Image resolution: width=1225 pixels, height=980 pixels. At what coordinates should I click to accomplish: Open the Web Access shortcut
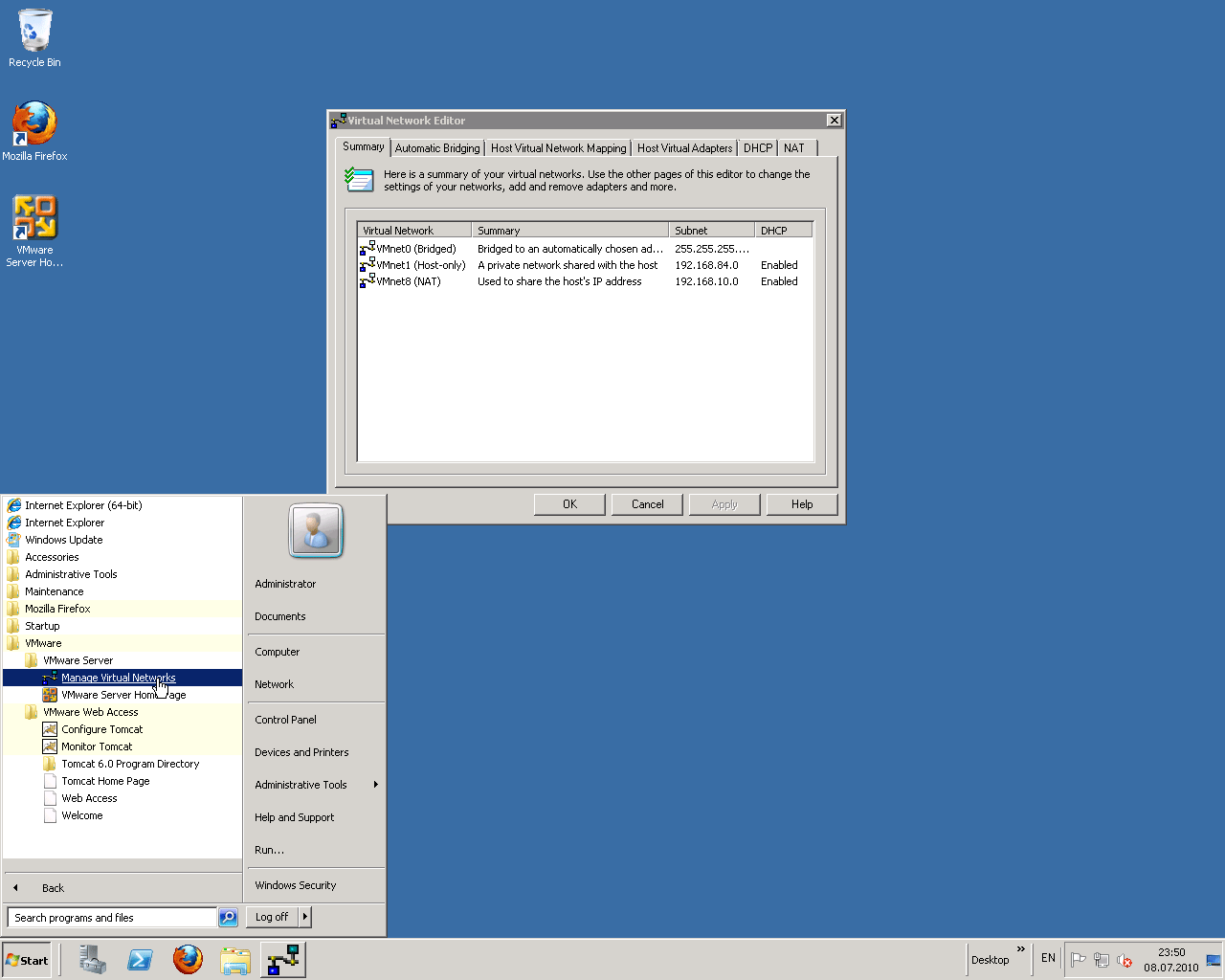pyautogui.click(x=122, y=798)
